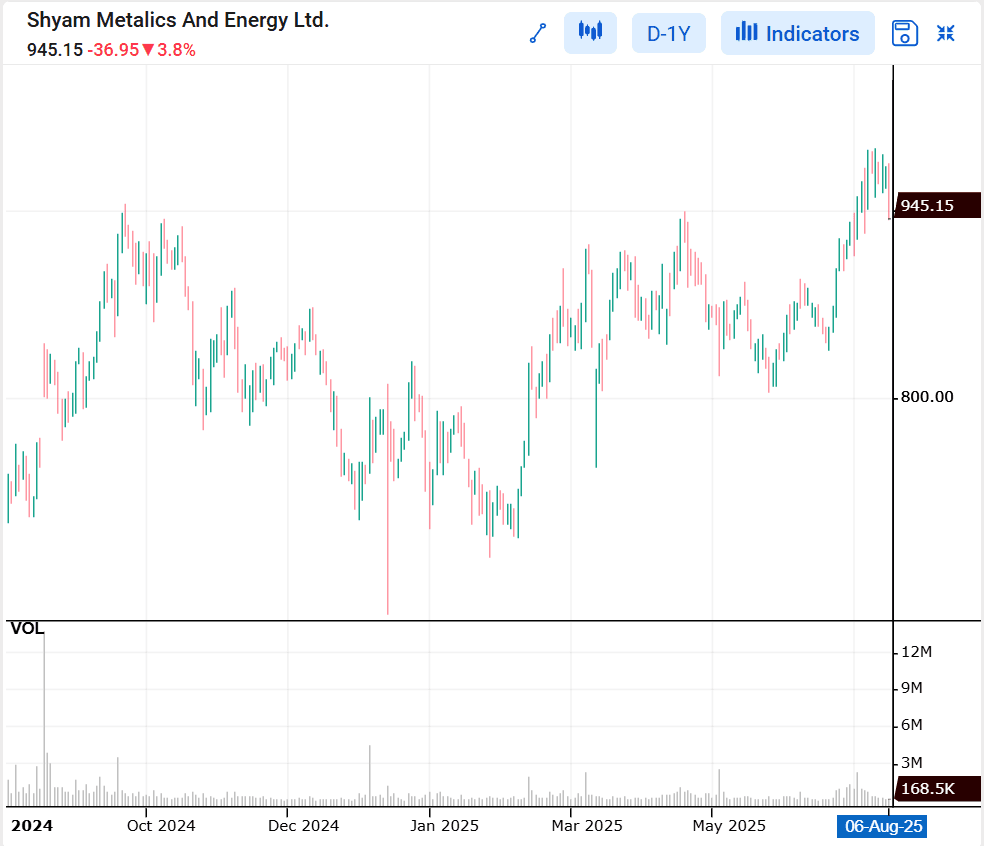Click the VOL label in the volume panel
The image size is (984, 846).
click(27, 629)
